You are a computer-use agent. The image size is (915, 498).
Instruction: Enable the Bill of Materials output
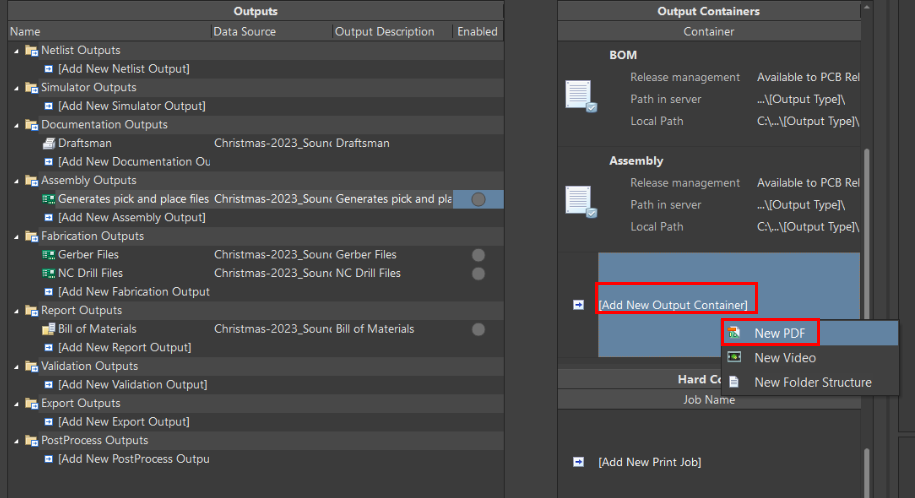479,329
